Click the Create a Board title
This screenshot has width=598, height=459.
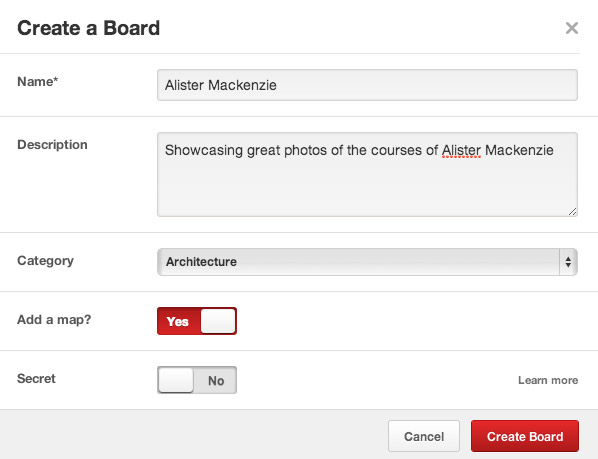88,28
